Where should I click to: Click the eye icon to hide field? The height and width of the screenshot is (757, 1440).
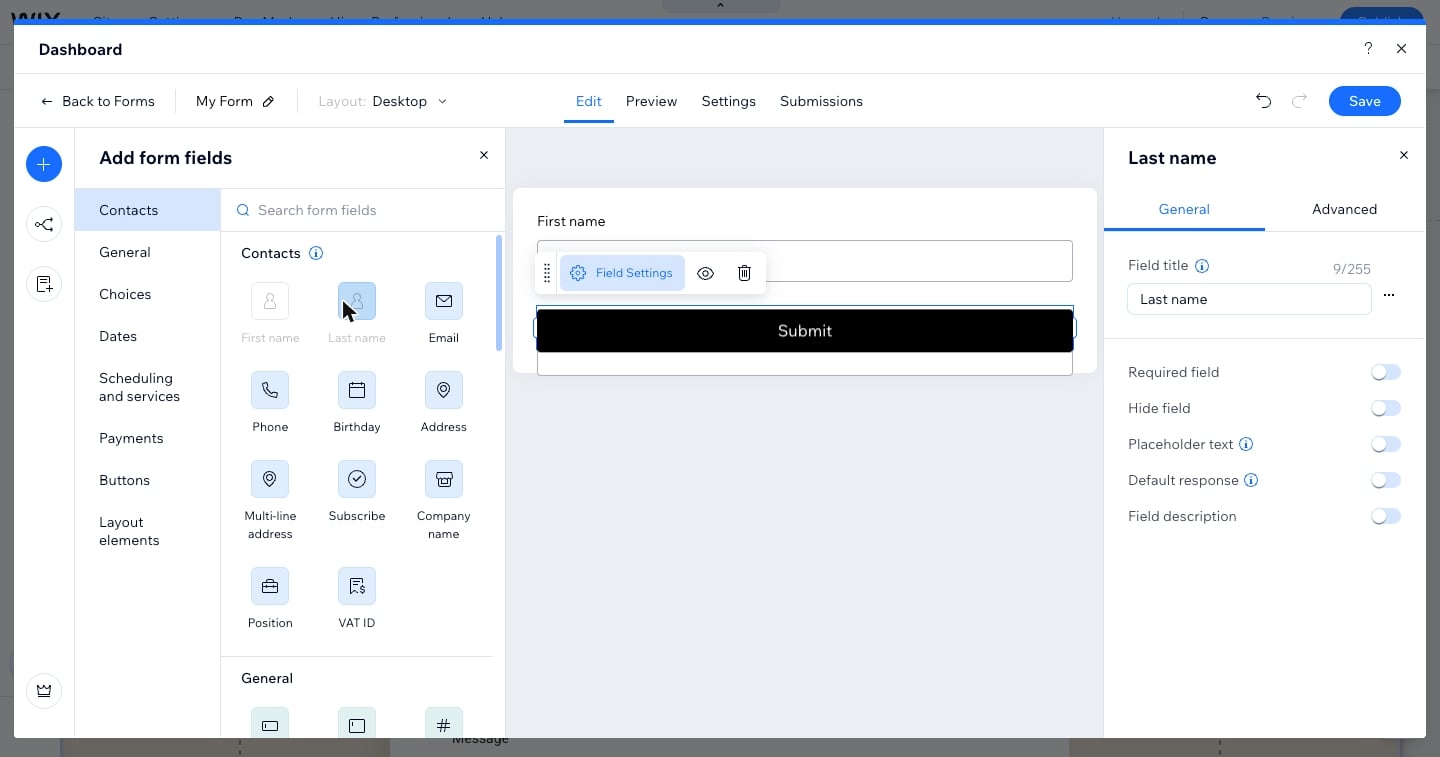point(705,273)
